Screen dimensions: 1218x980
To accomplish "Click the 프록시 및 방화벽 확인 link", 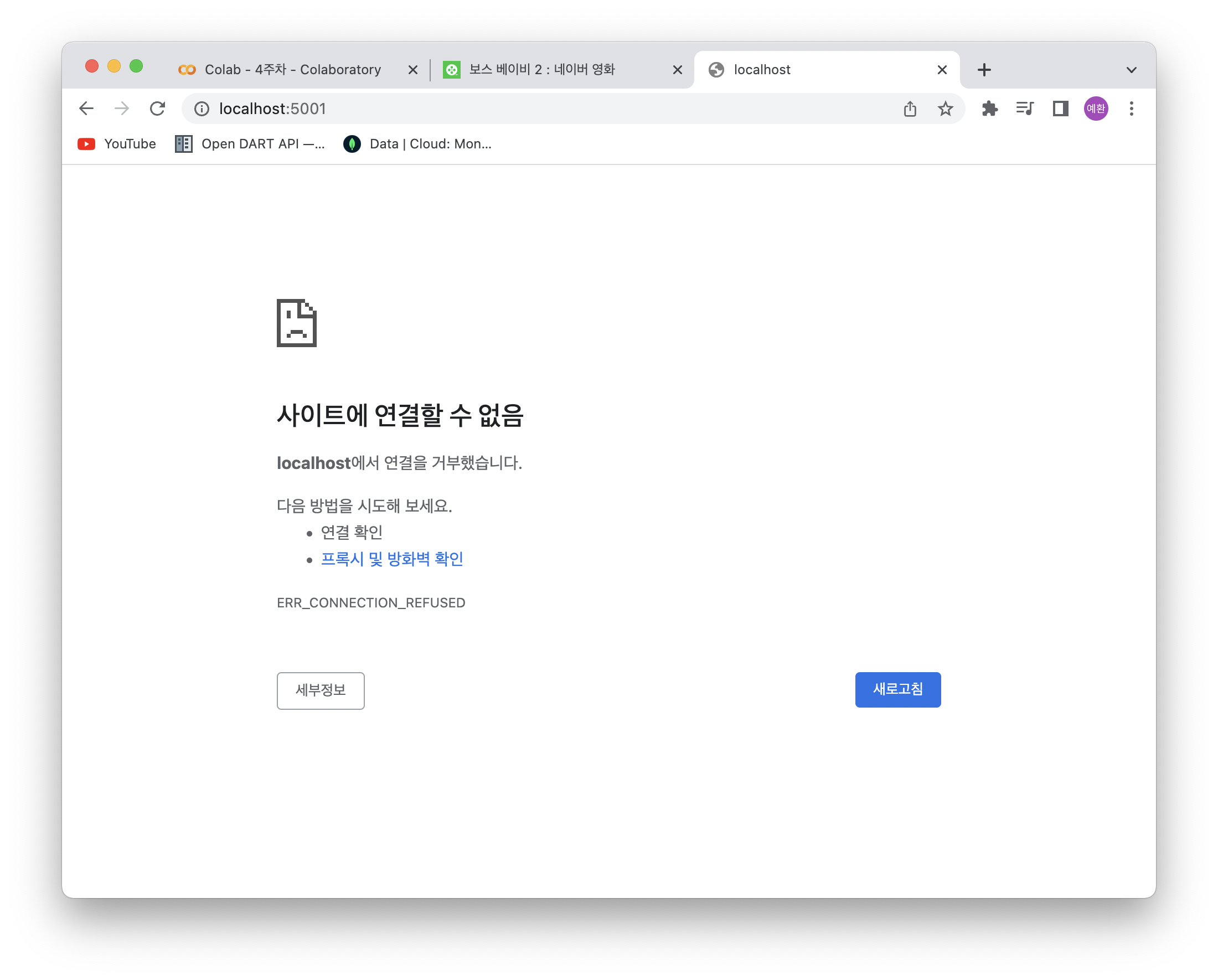I will pos(391,559).
